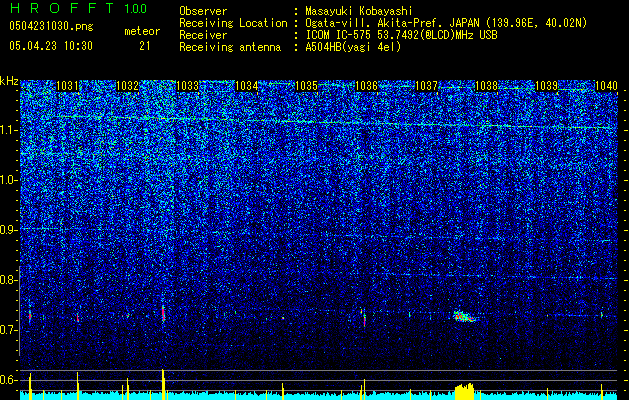
Task: Click the 1034 time marker
Action: click(x=247, y=86)
